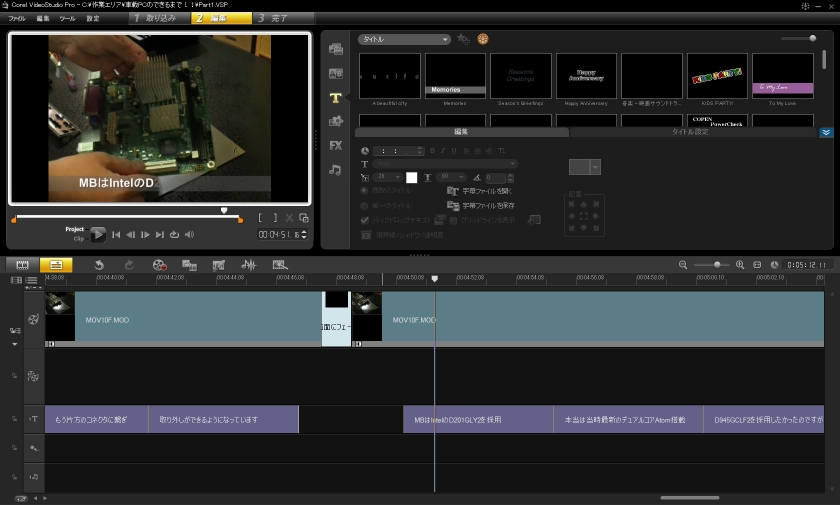Switch to Storyboard view
840x505 pixels.
click(22, 265)
